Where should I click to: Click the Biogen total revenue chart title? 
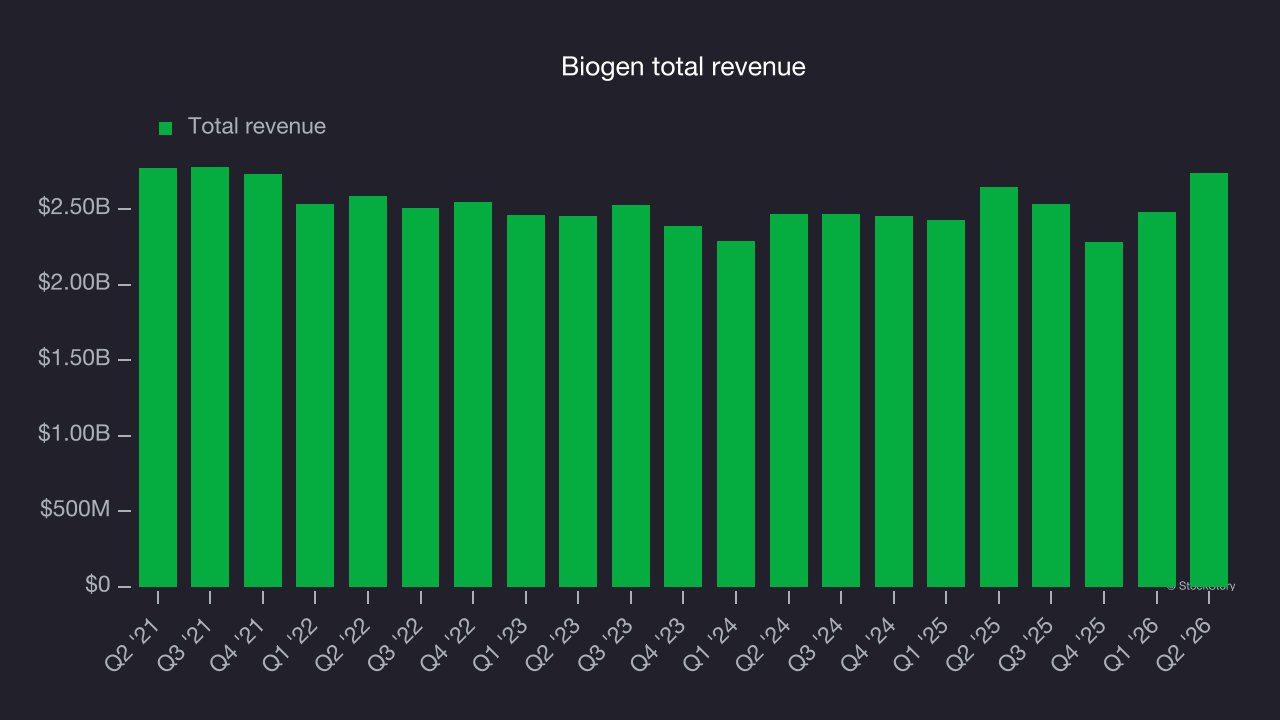click(683, 67)
